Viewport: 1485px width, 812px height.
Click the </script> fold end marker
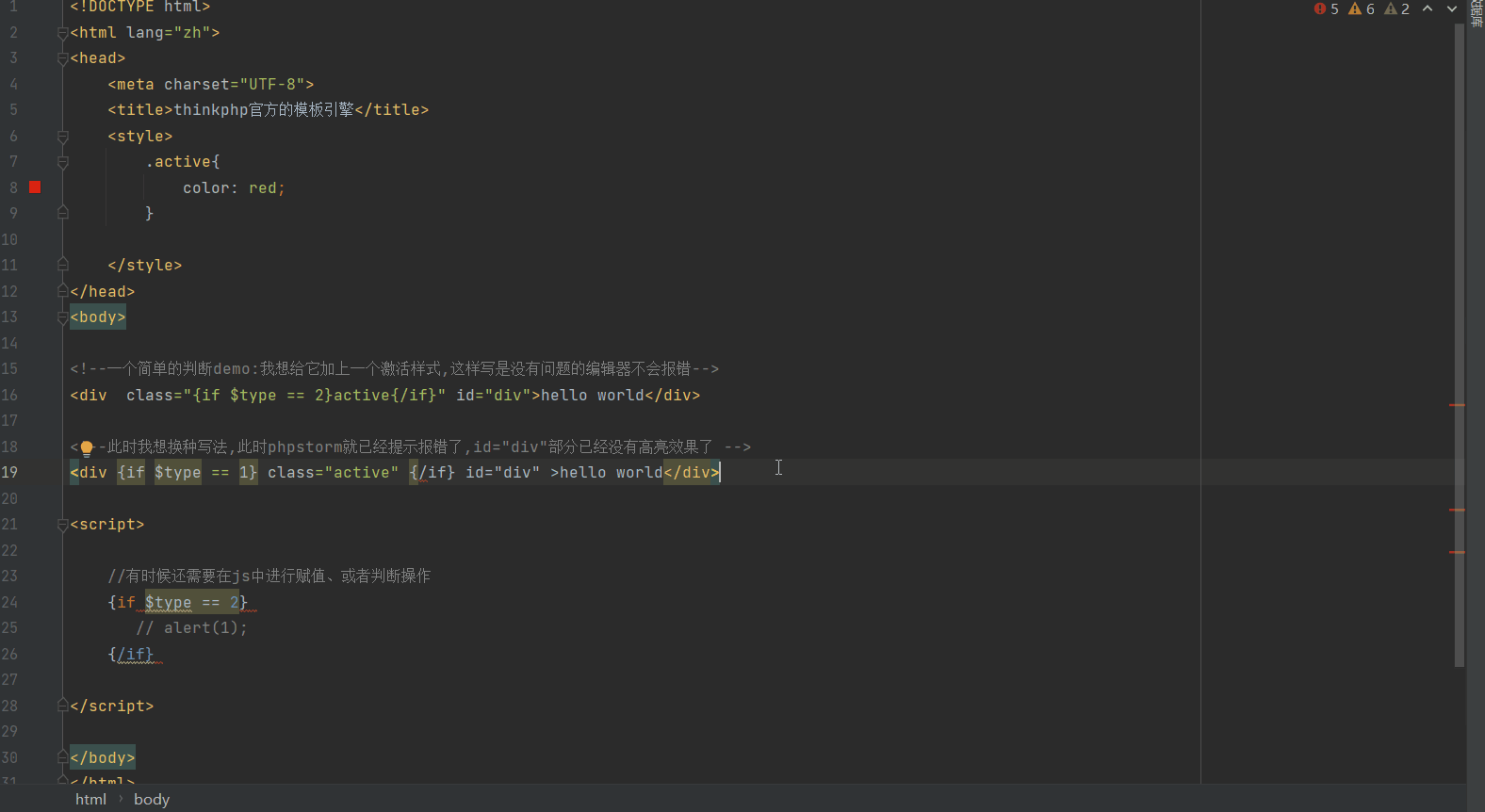click(62, 706)
